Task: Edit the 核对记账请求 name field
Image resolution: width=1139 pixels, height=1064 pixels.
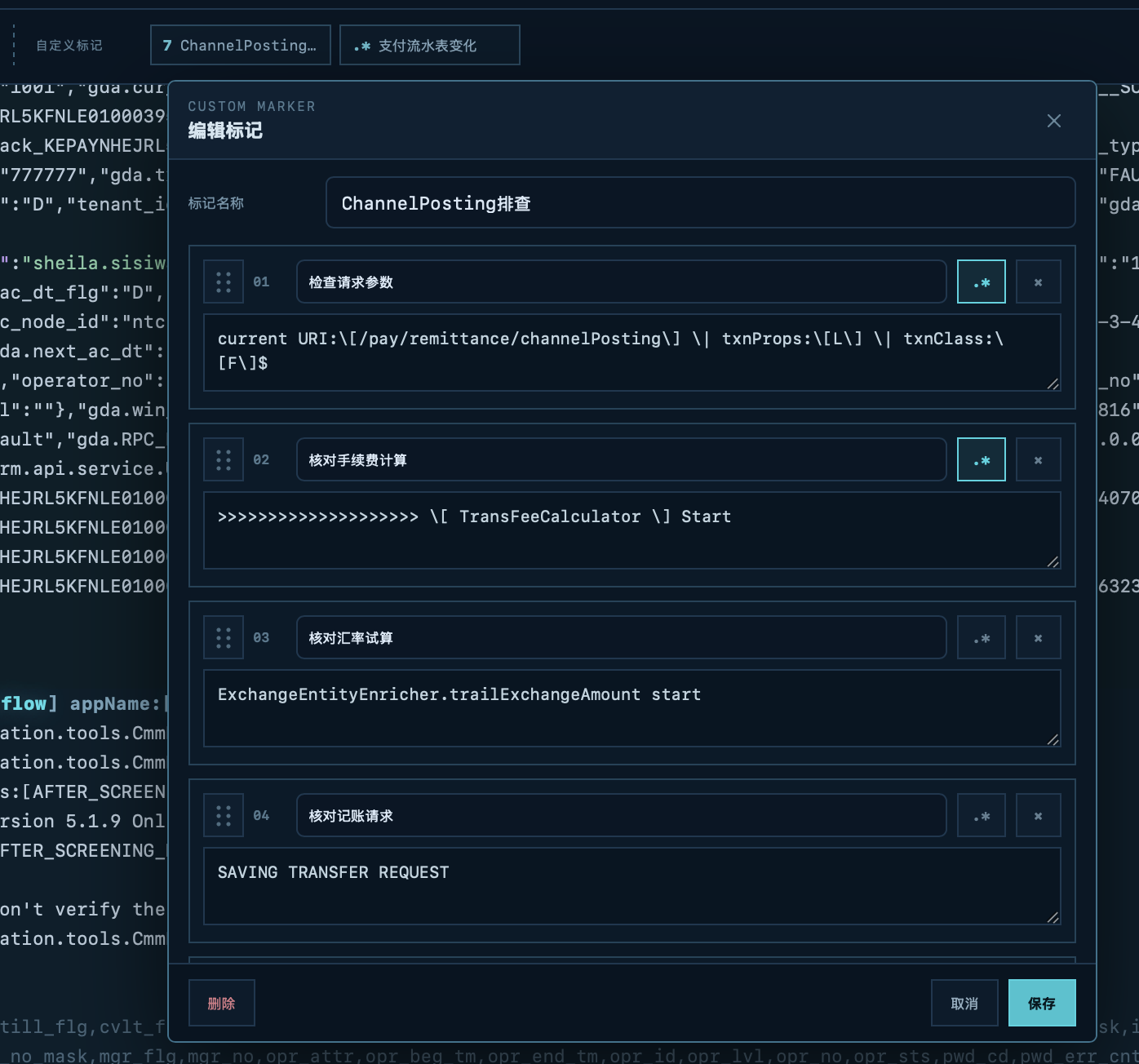Action: pyautogui.click(x=622, y=816)
